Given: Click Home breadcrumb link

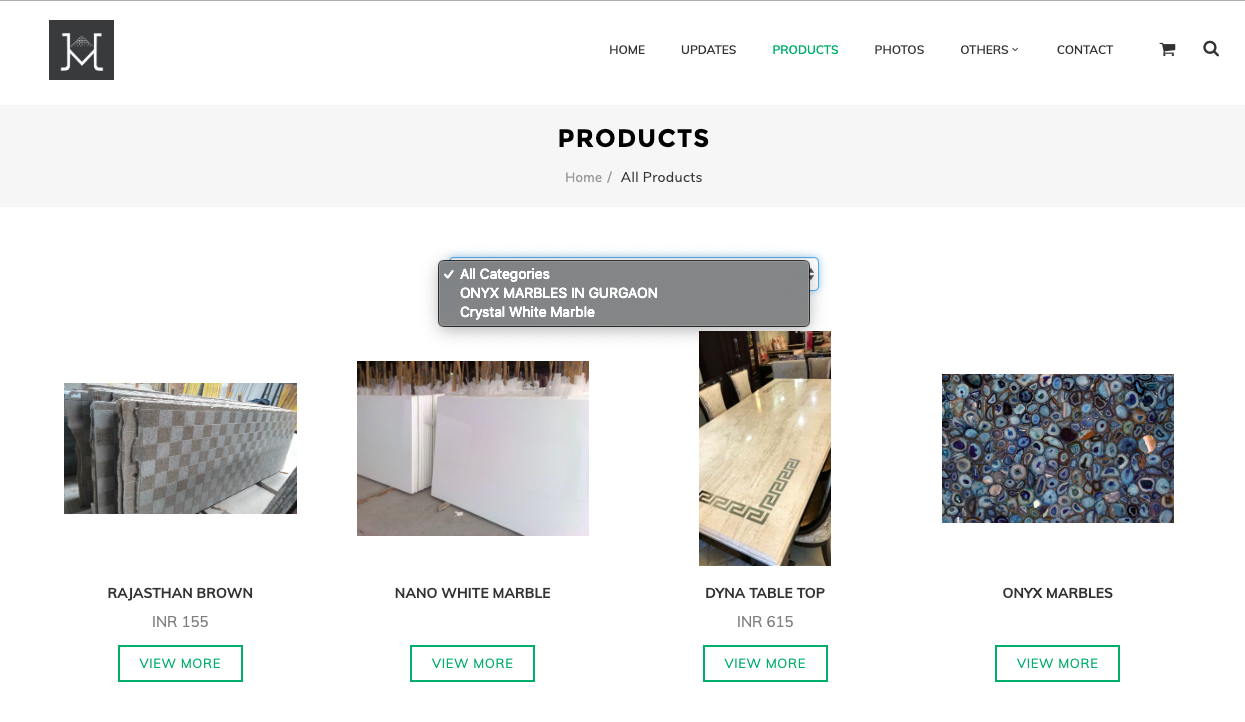Looking at the screenshot, I should click(x=583, y=178).
